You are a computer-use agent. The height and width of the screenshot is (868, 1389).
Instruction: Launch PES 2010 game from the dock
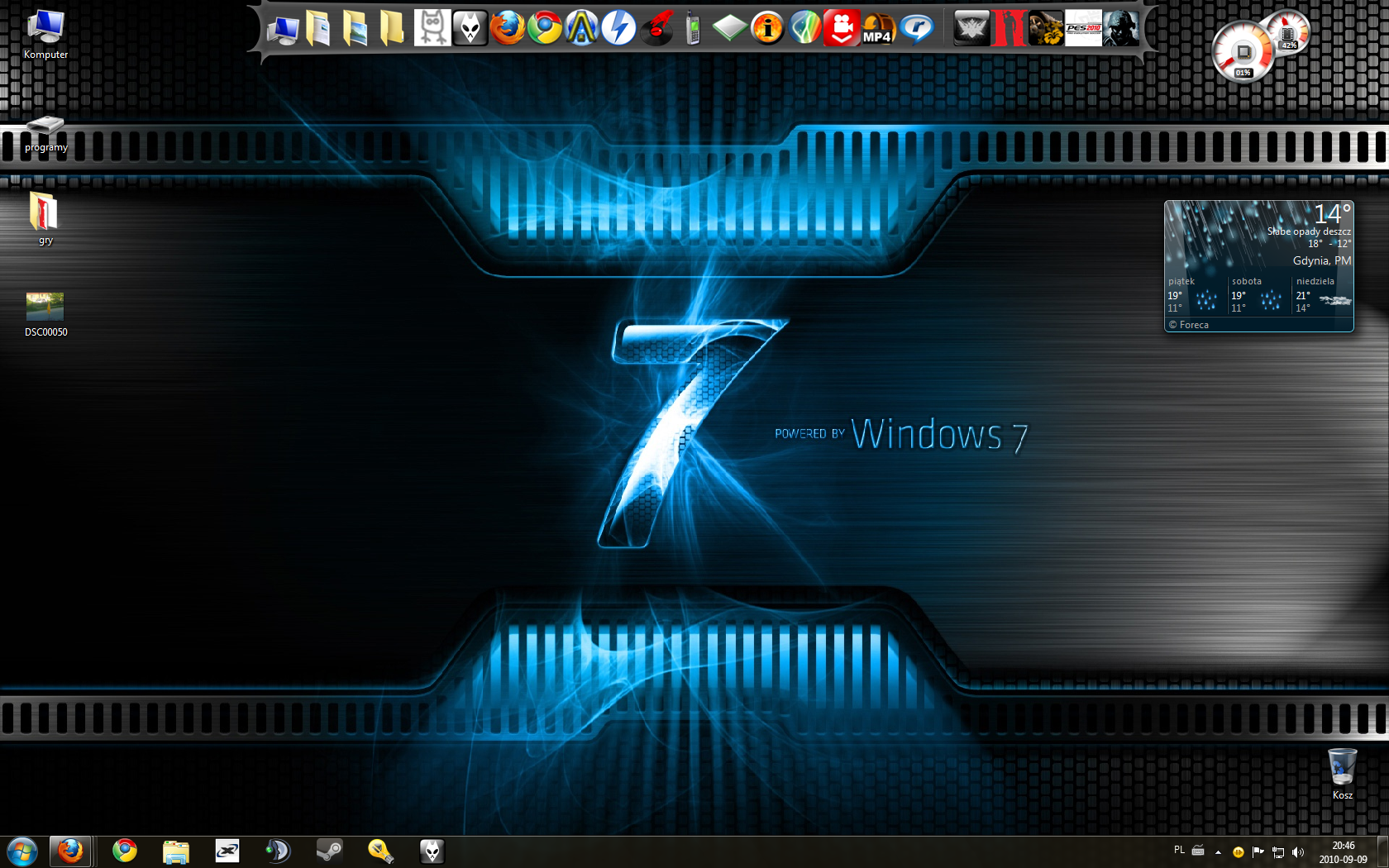point(1083,28)
